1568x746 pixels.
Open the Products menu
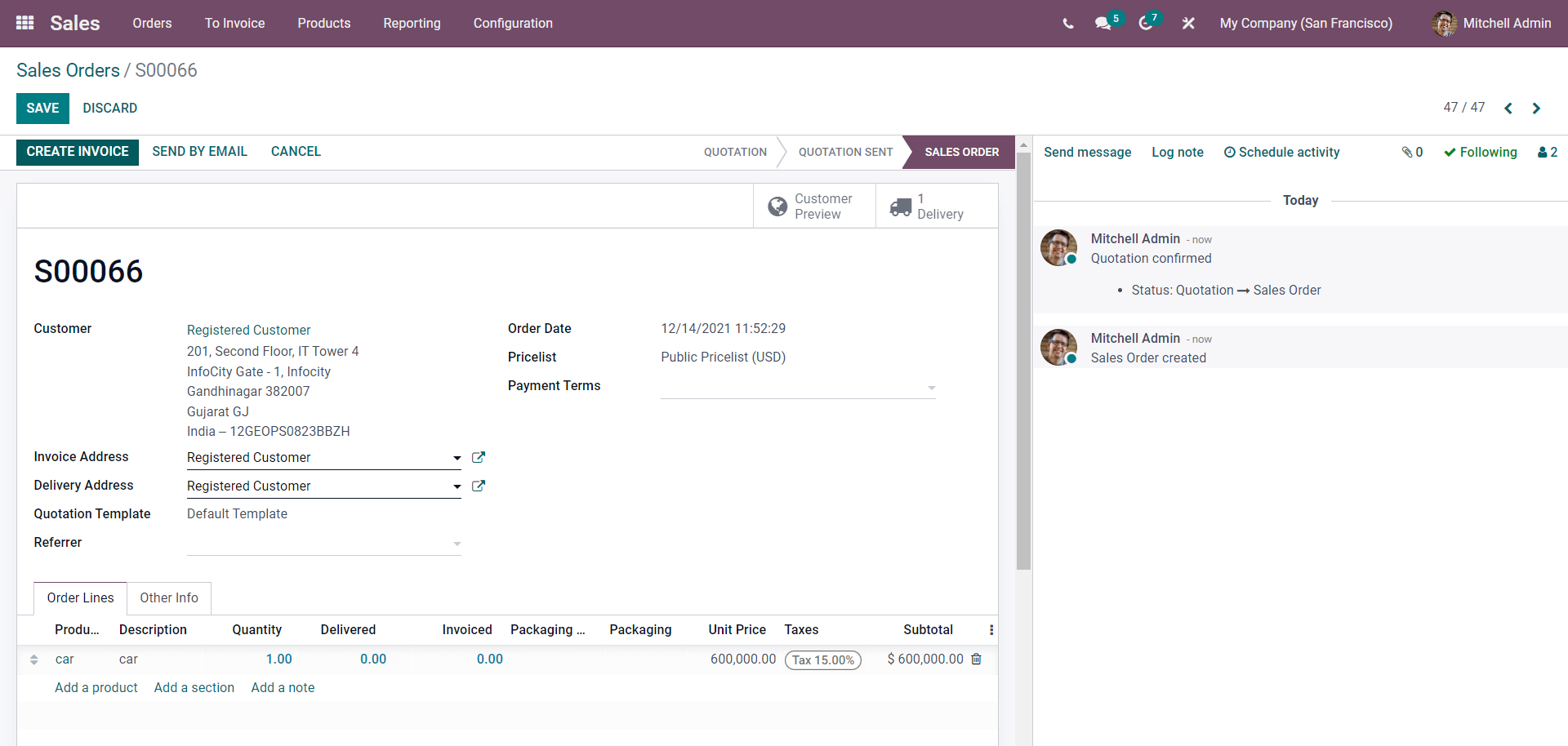coord(324,24)
